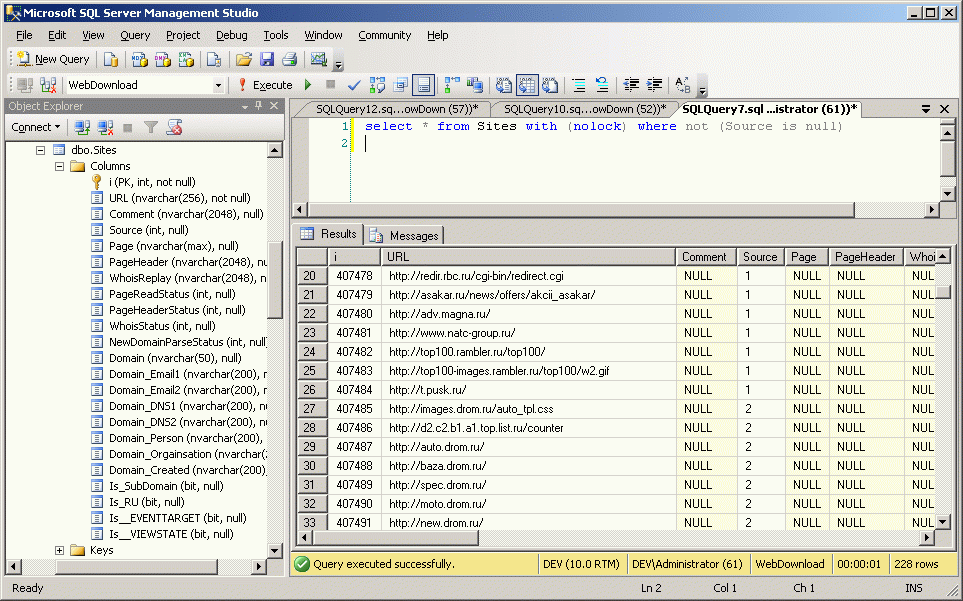Select the URL column tree item

point(179,198)
